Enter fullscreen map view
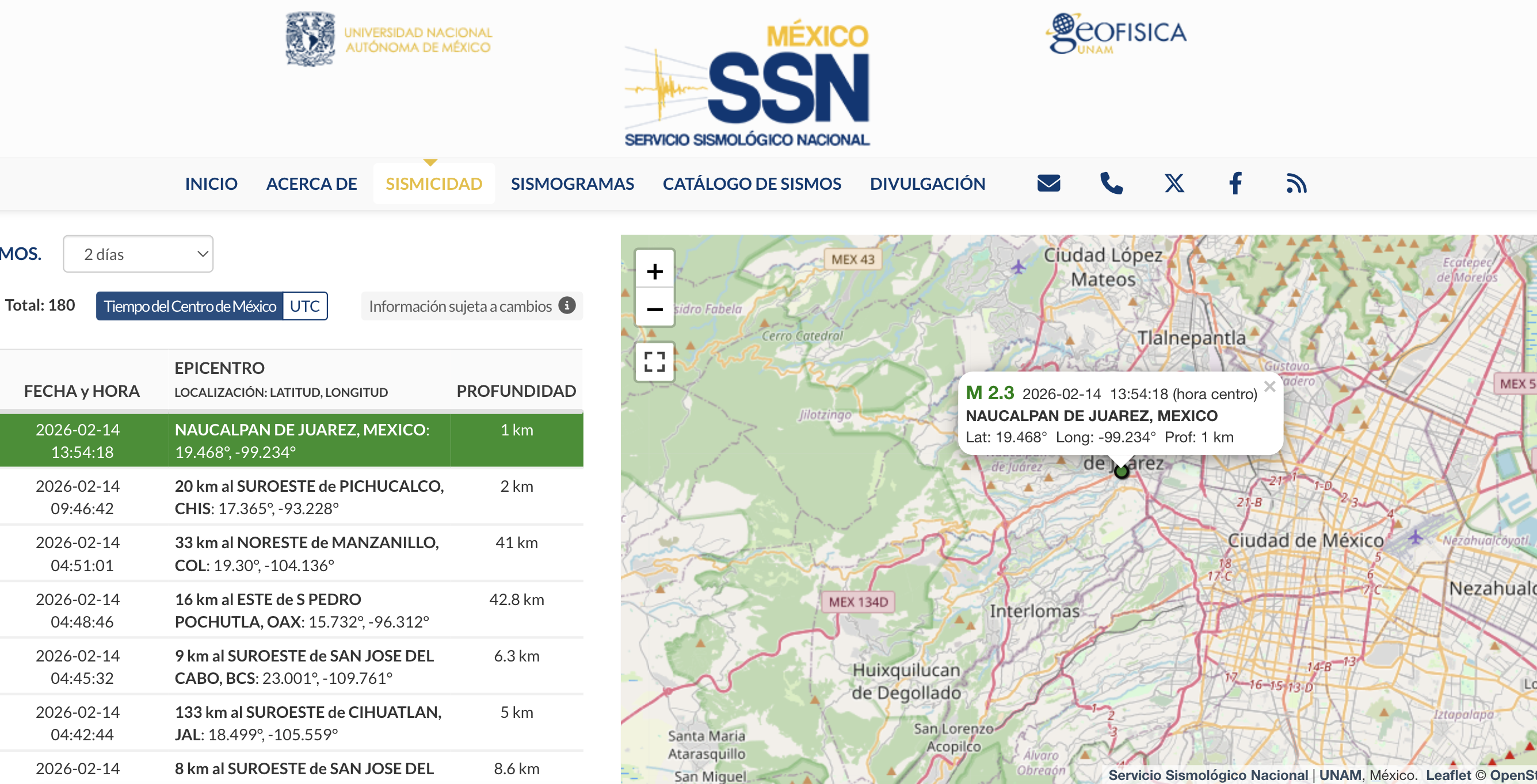The image size is (1537, 784). (654, 361)
